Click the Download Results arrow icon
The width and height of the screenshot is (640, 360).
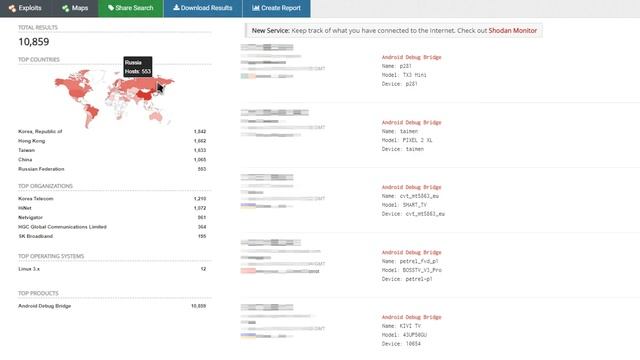tap(176, 8)
